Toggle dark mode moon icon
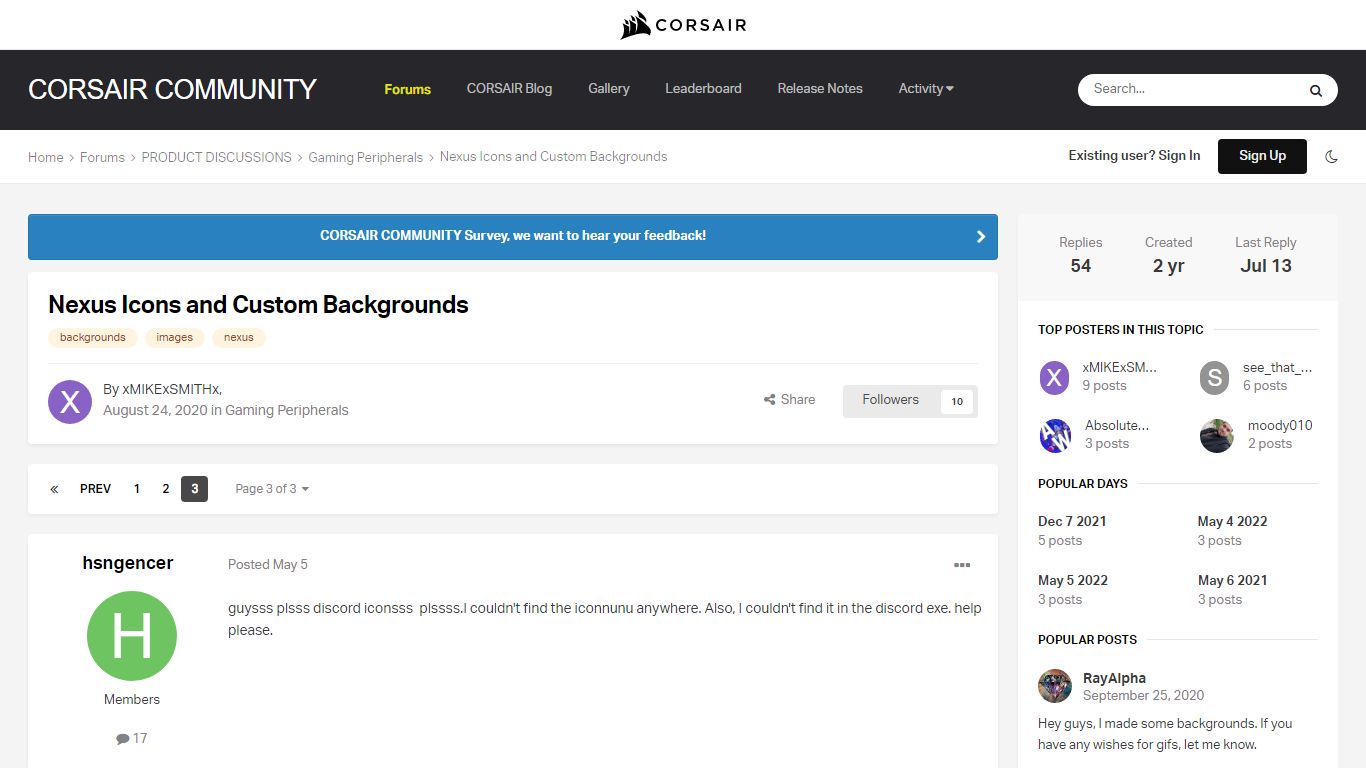Image resolution: width=1366 pixels, height=768 pixels. coord(1331,157)
